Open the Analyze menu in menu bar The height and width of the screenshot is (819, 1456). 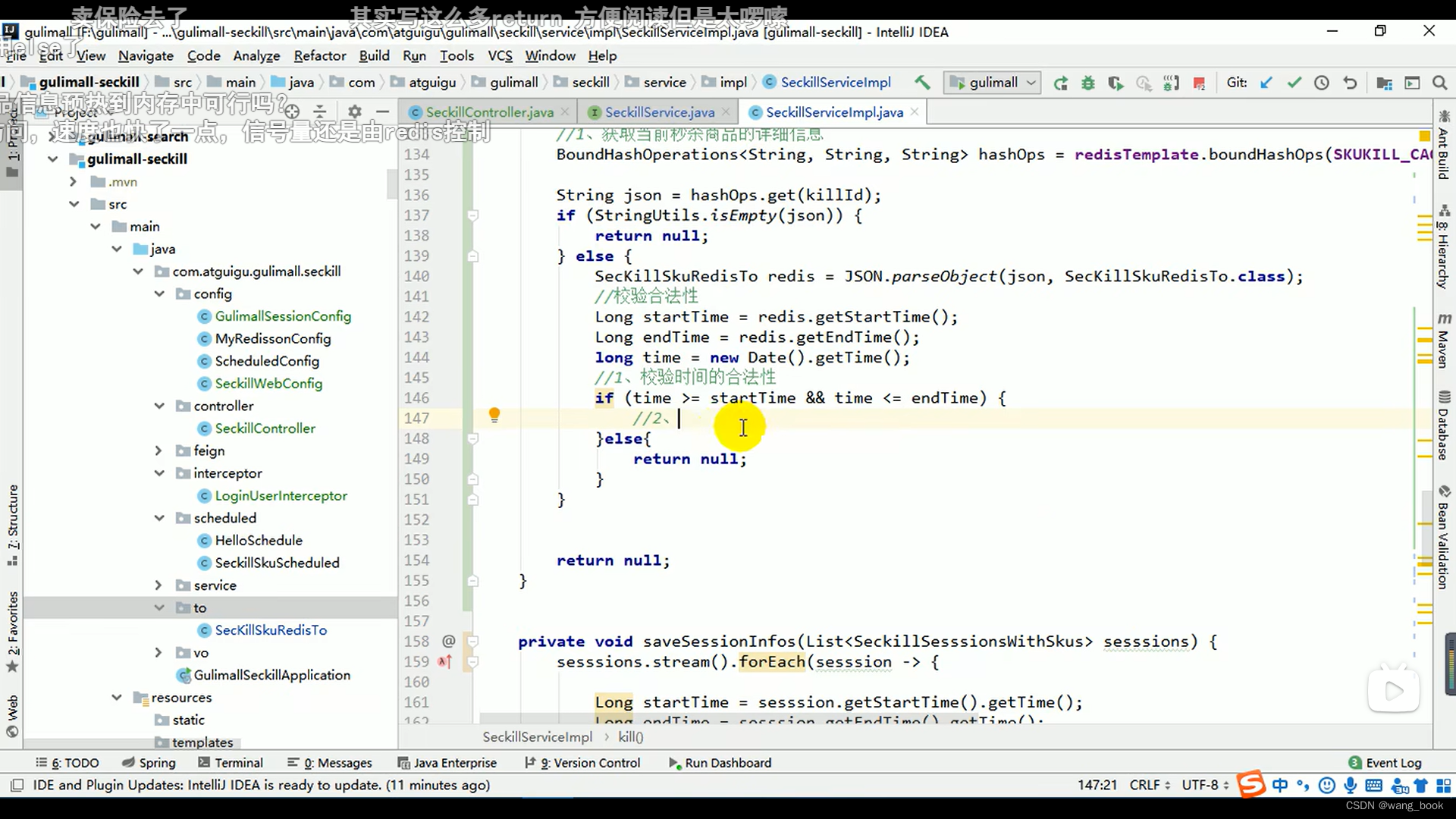[256, 55]
